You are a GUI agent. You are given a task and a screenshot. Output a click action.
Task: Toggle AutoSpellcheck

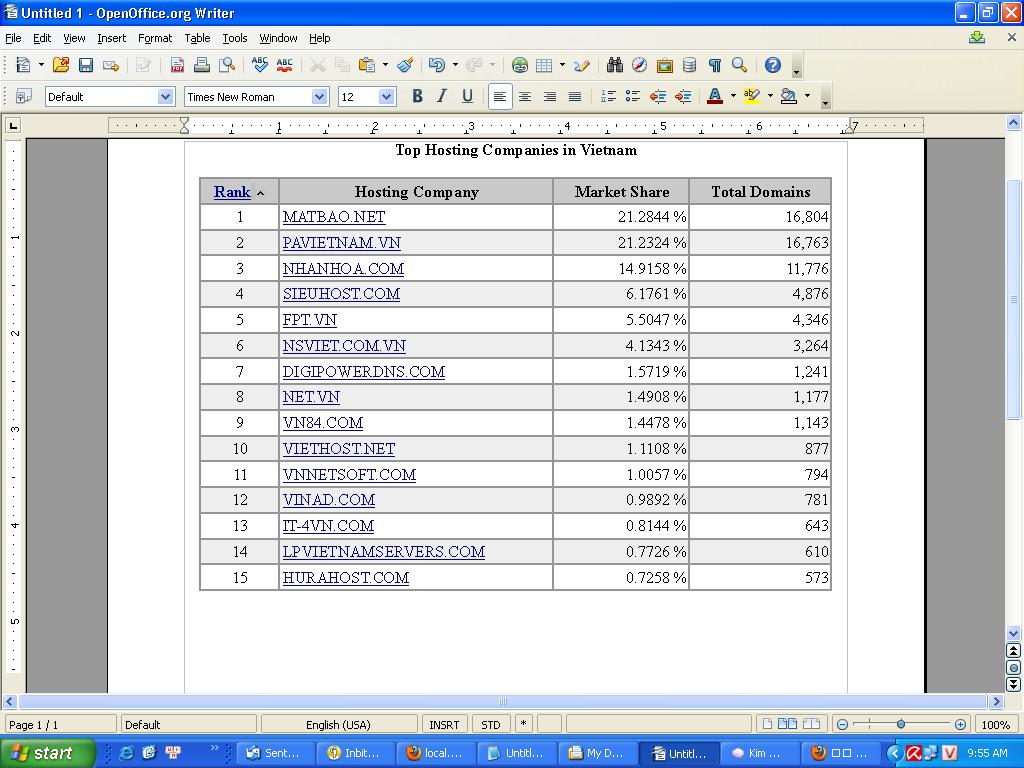[x=284, y=65]
